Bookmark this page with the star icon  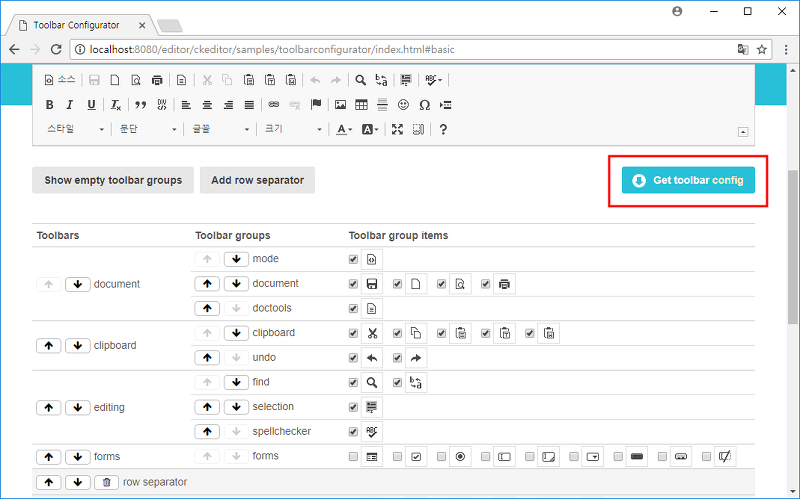point(762,49)
